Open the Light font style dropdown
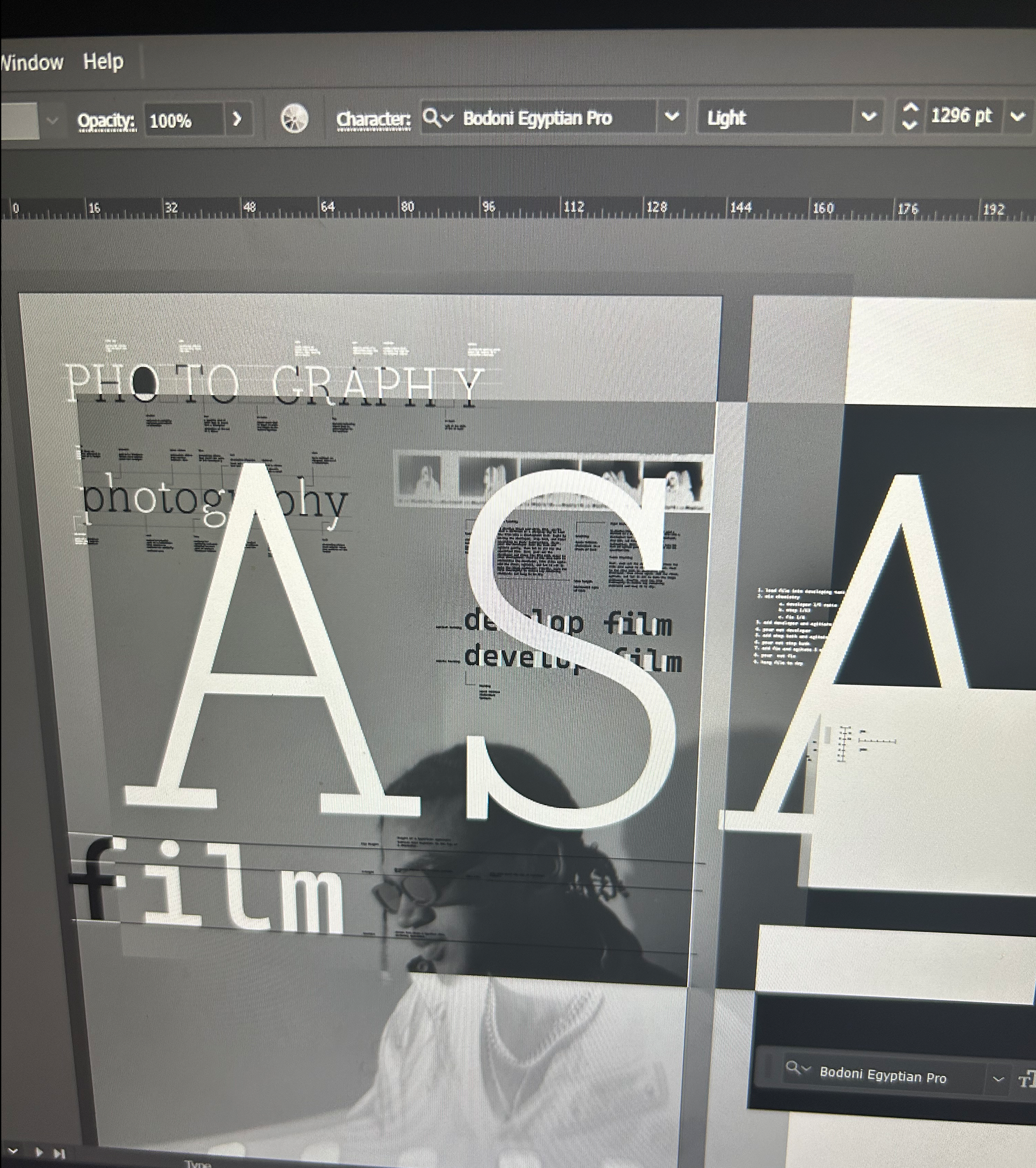The height and width of the screenshot is (1168, 1036). [x=869, y=117]
